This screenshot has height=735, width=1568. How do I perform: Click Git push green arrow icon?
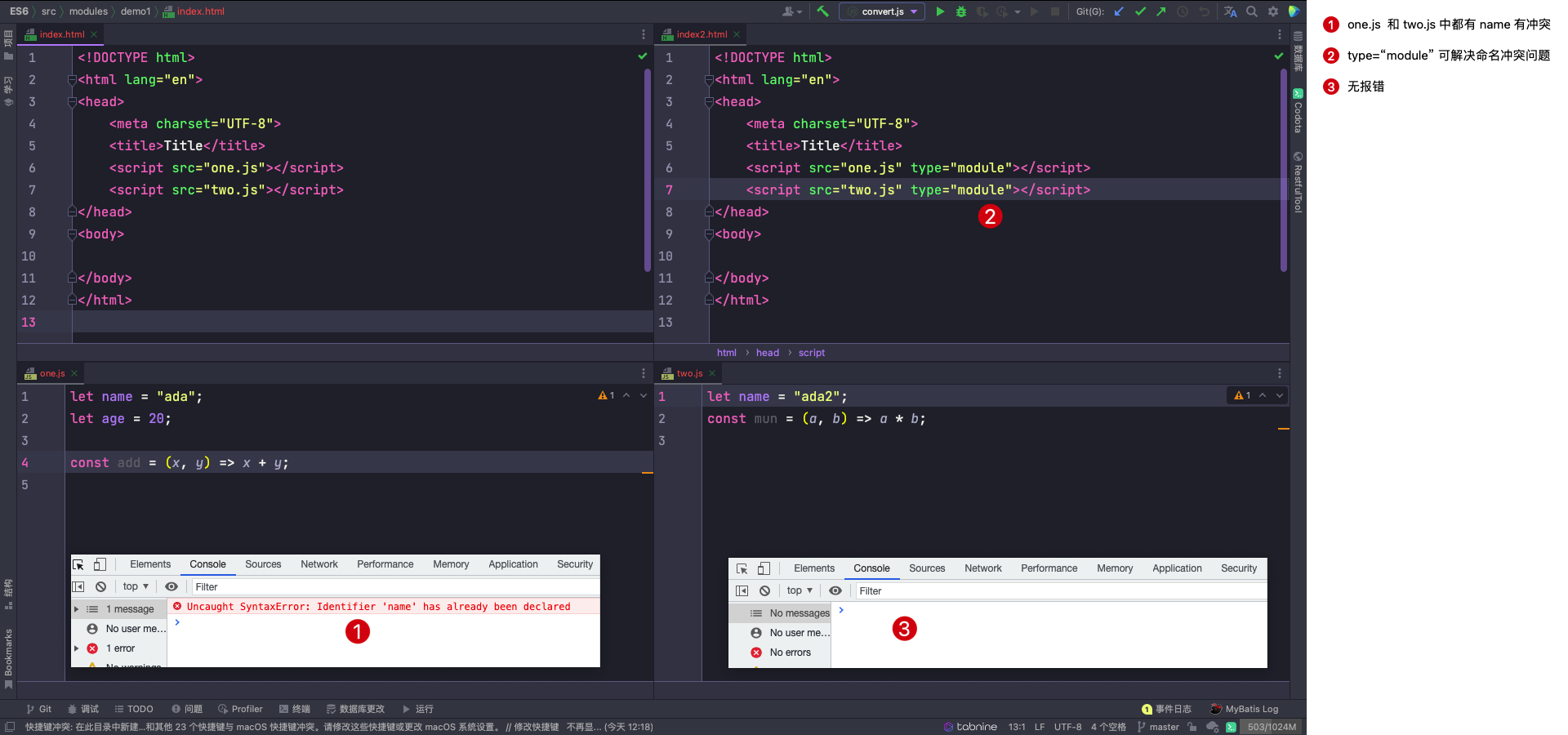tap(1161, 11)
